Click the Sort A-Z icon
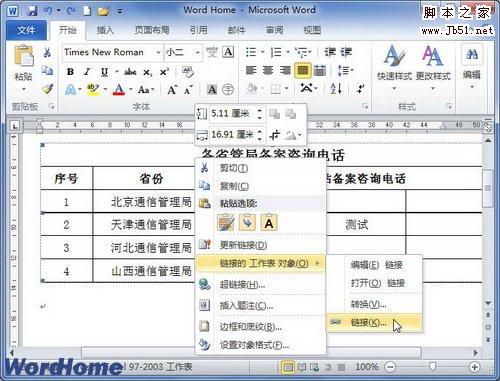Screen dimensions: 500x381 [x=336, y=88]
